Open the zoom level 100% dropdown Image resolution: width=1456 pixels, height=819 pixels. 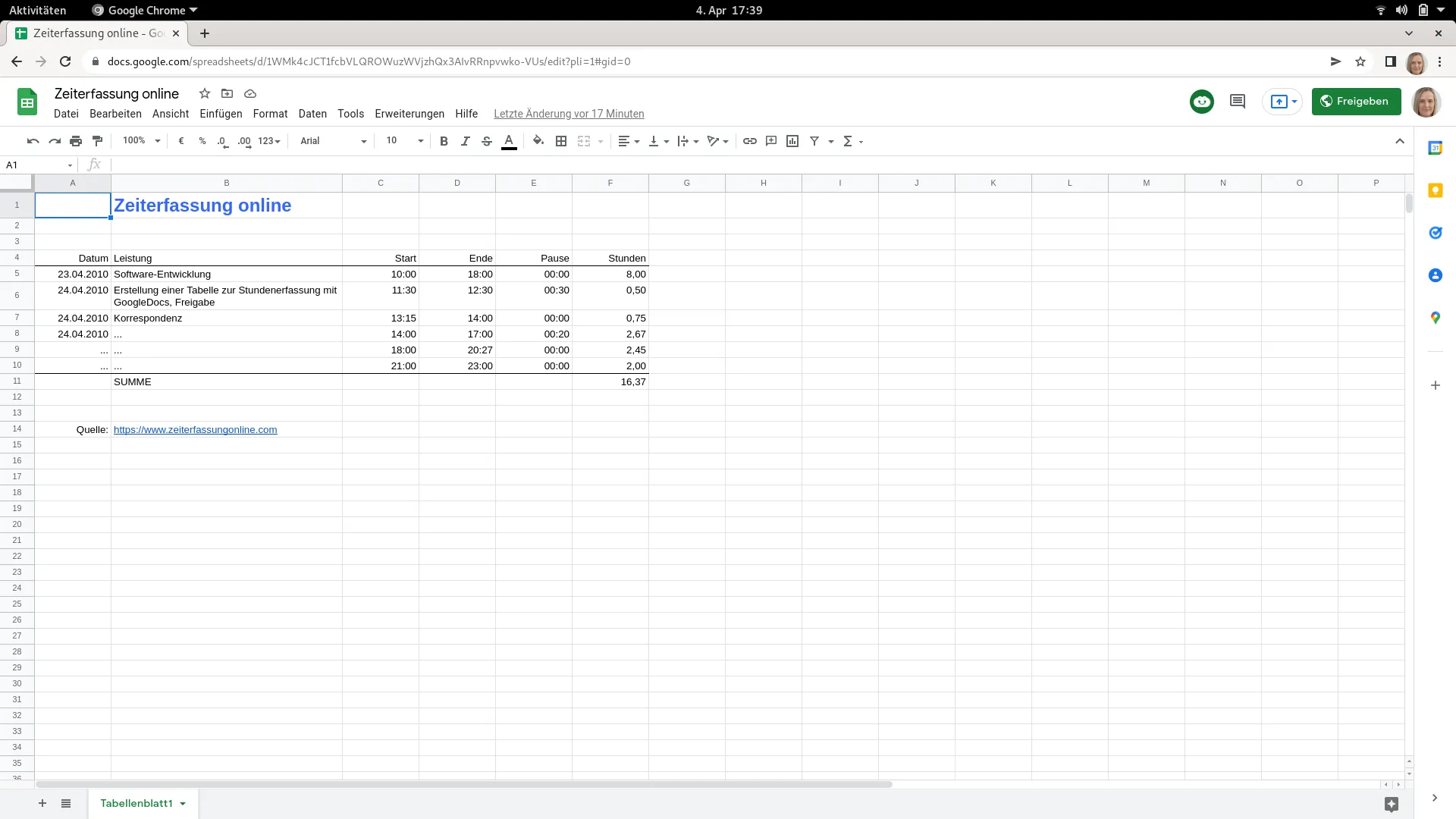[x=141, y=141]
